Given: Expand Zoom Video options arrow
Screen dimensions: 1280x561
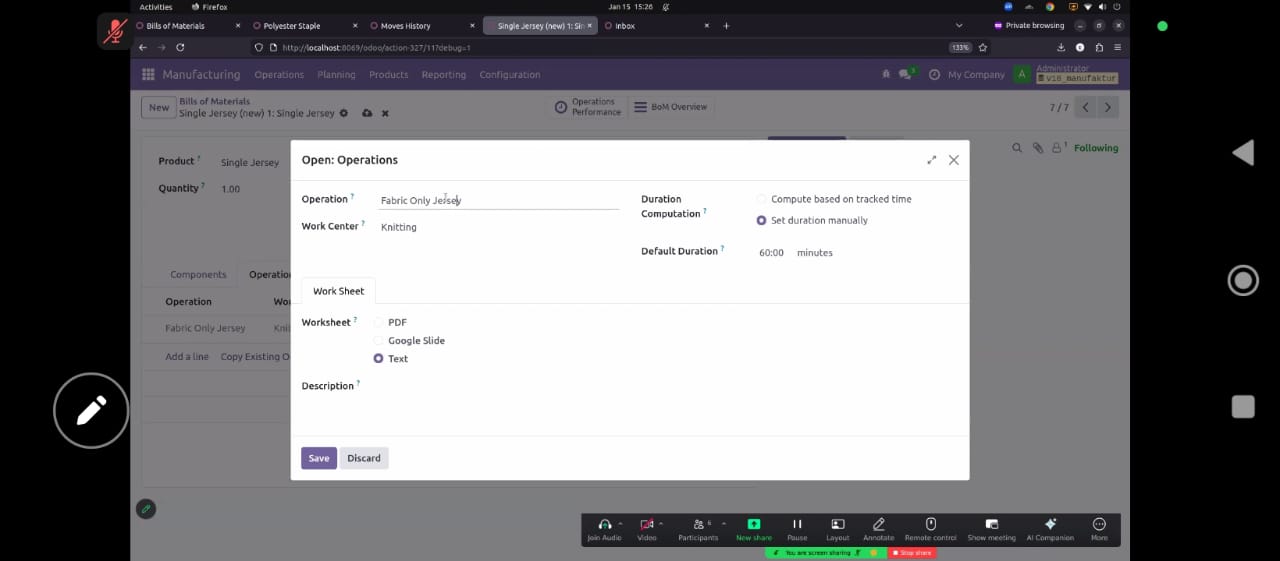Looking at the screenshot, I should pyautogui.click(x=661, y=523).
